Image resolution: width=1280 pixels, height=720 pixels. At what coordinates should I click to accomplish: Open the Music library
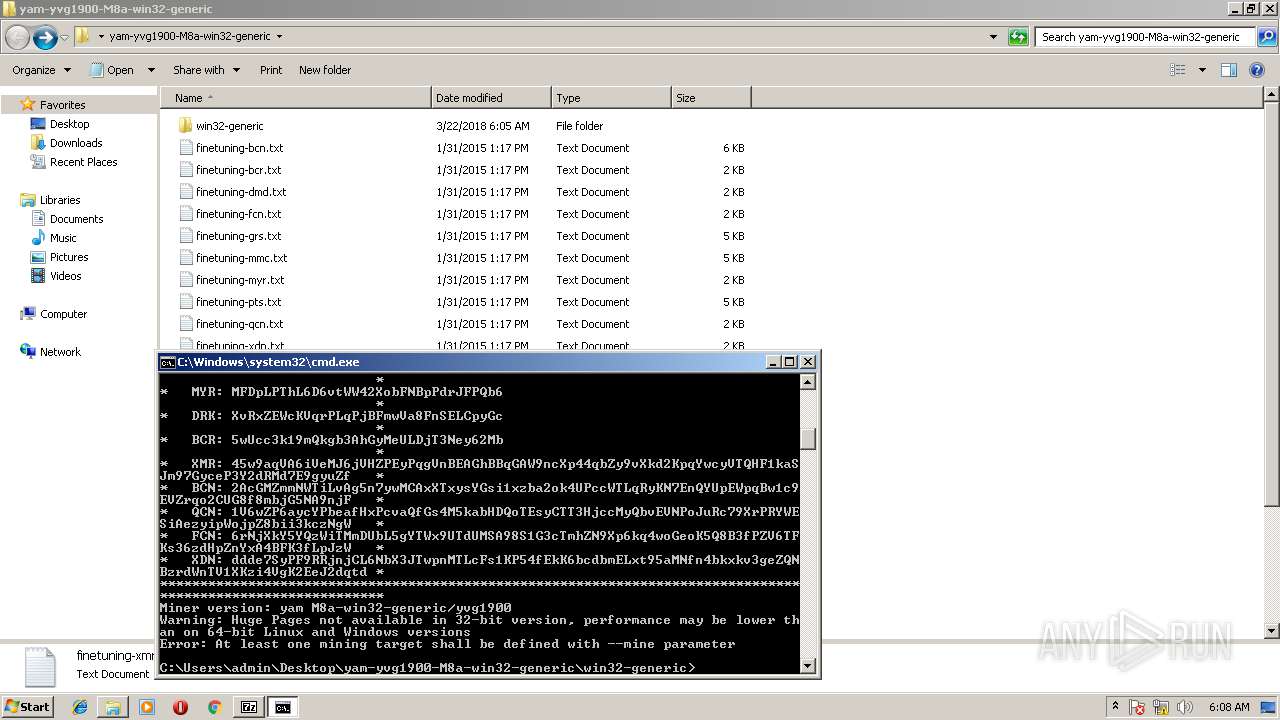(x=63, y=238)
